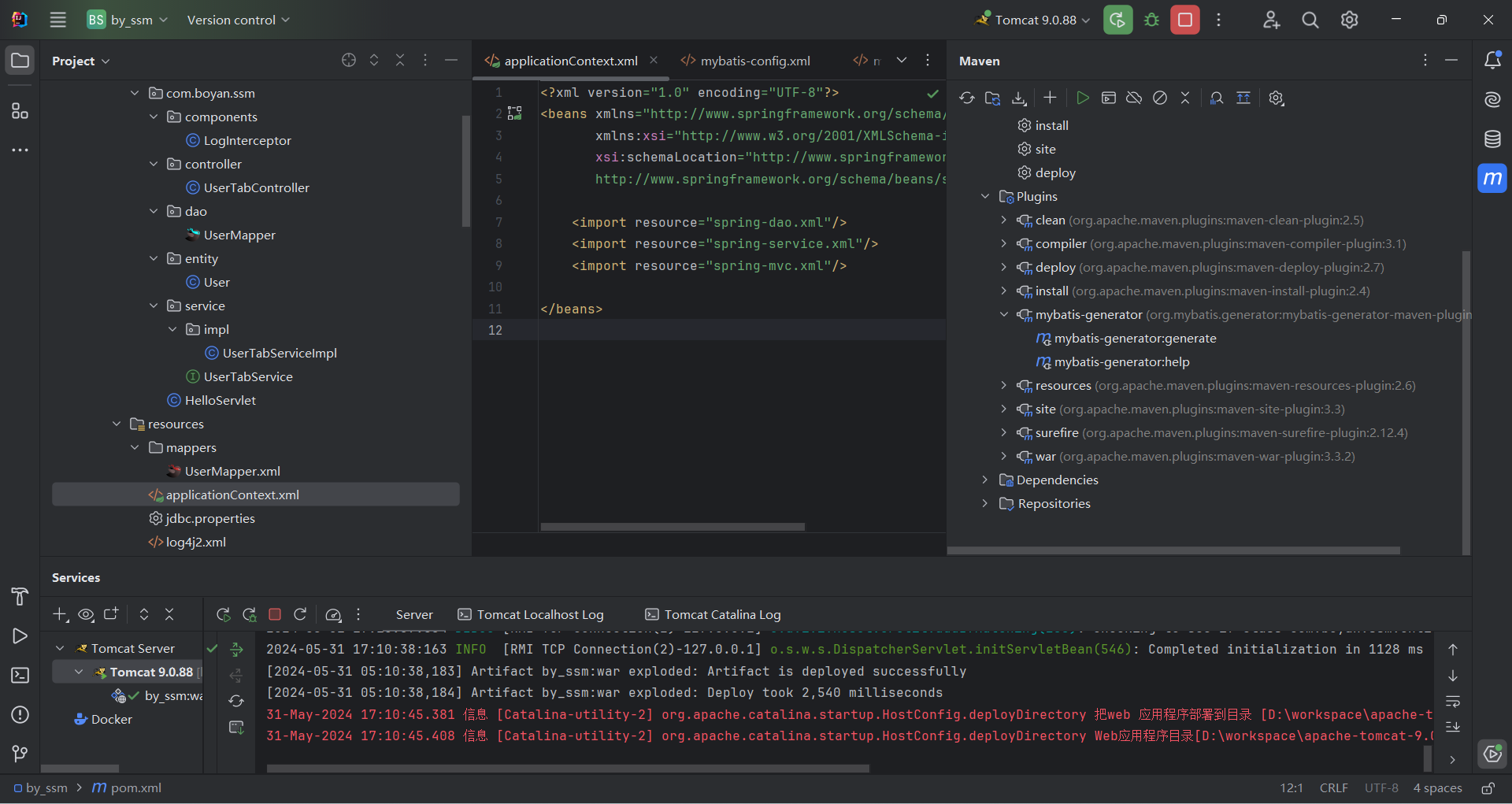The width and height of the screenshot is (1512, 804).
Task: Open Code With Me user icon
Action: [x=1271, y=20]
